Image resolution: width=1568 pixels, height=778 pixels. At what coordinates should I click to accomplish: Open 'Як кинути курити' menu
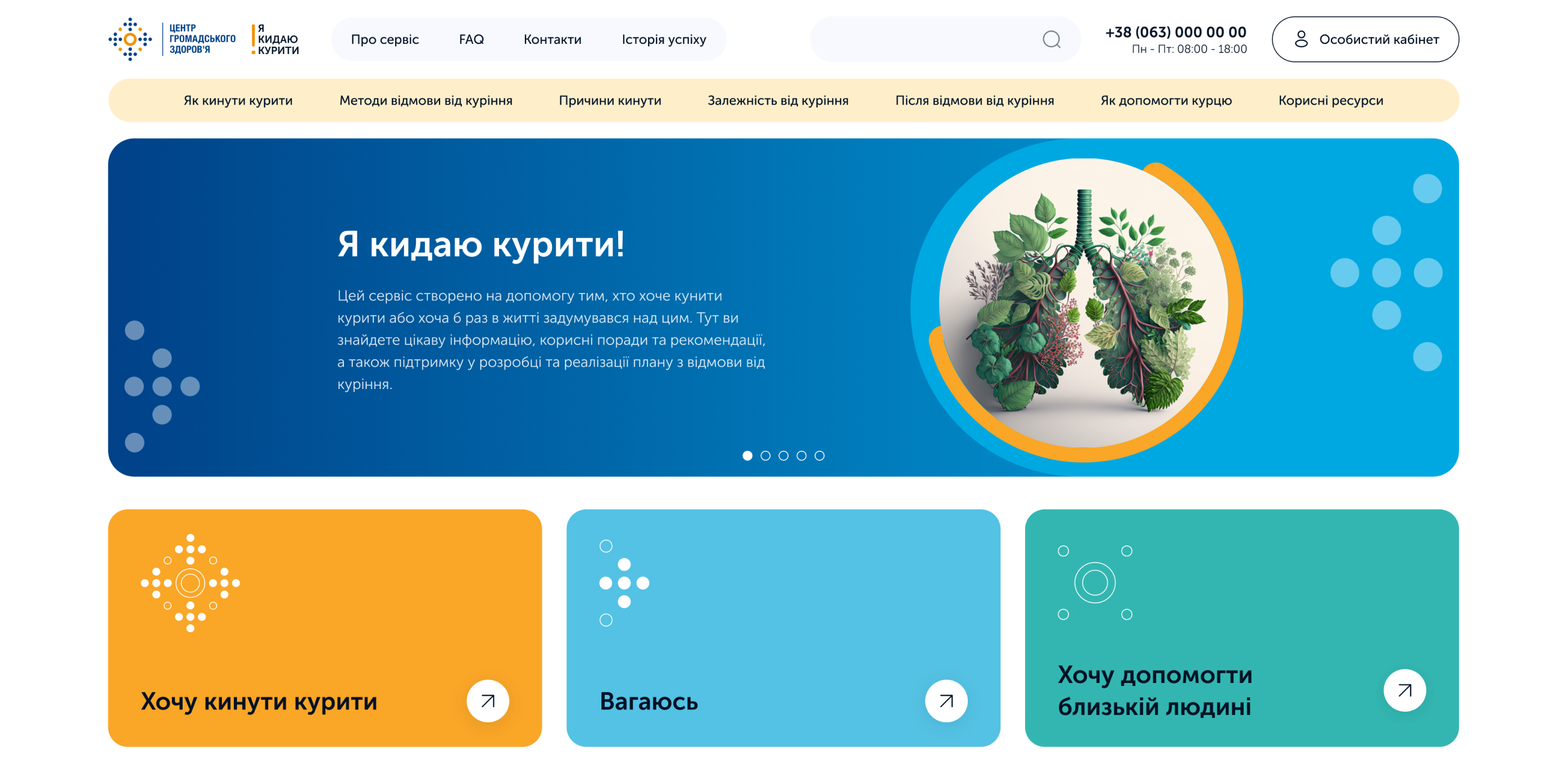(x=238, y=101)
